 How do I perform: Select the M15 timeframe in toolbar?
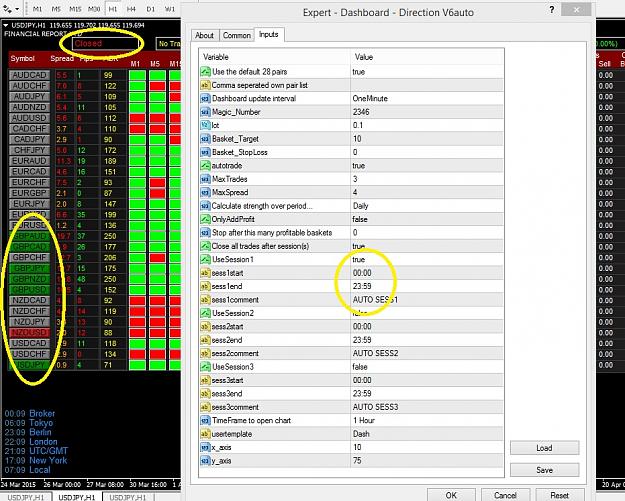click(75, 8)
